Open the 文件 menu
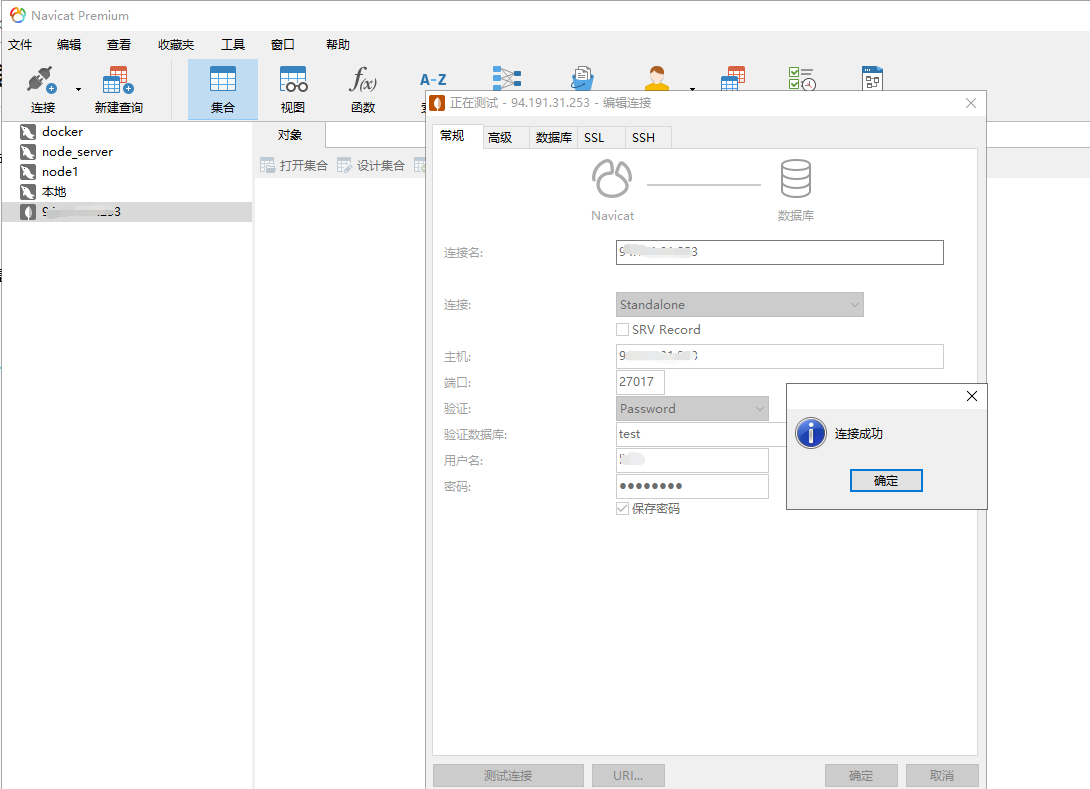This screenshot has height=789, width=1090. (x=19, y=44)
